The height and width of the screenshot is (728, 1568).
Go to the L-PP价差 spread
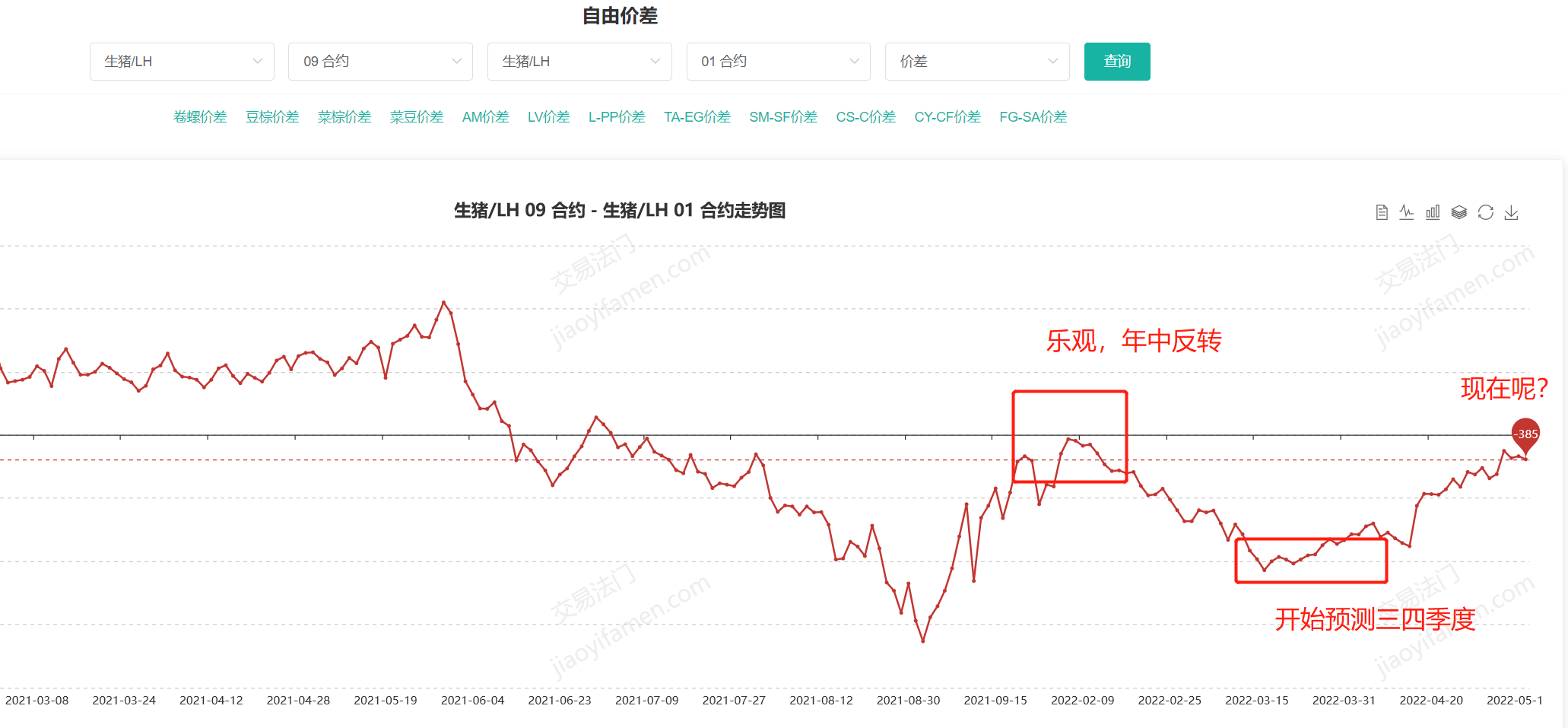(617, 117)
